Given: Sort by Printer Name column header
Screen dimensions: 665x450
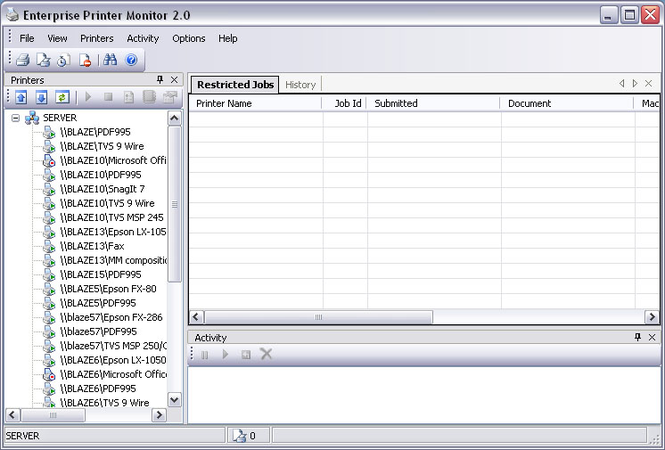Looking at the screenshot, I should point(256,103).
